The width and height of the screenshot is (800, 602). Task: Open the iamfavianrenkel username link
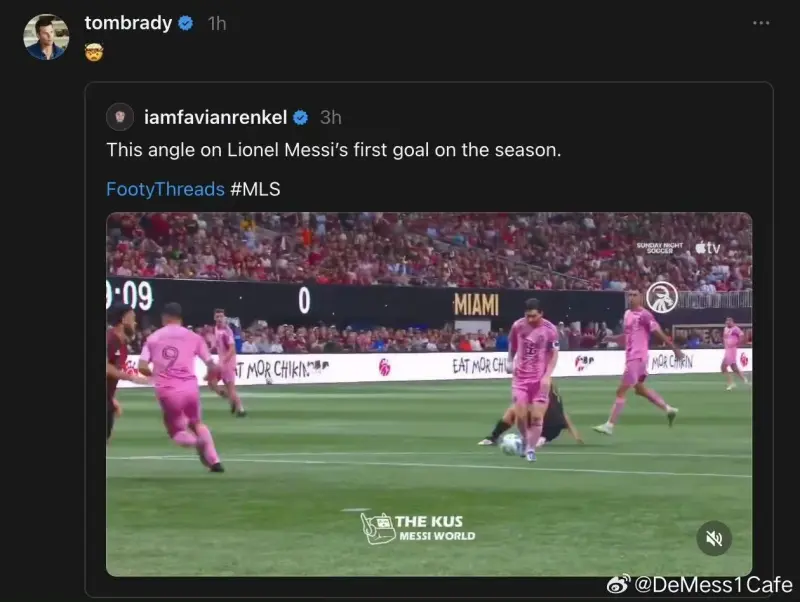pyautogui.click(x=215, y=117)
